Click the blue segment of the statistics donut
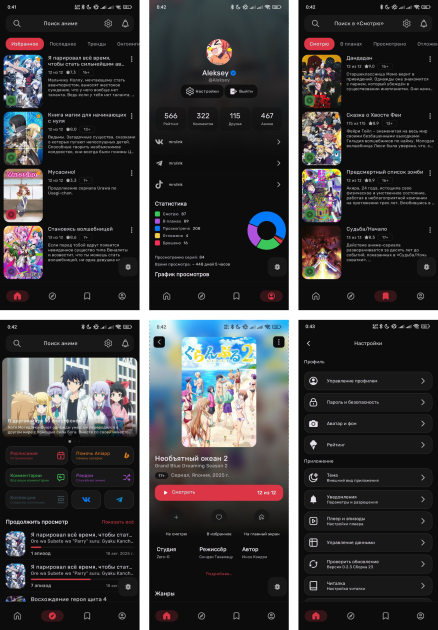 click(270, 221)
